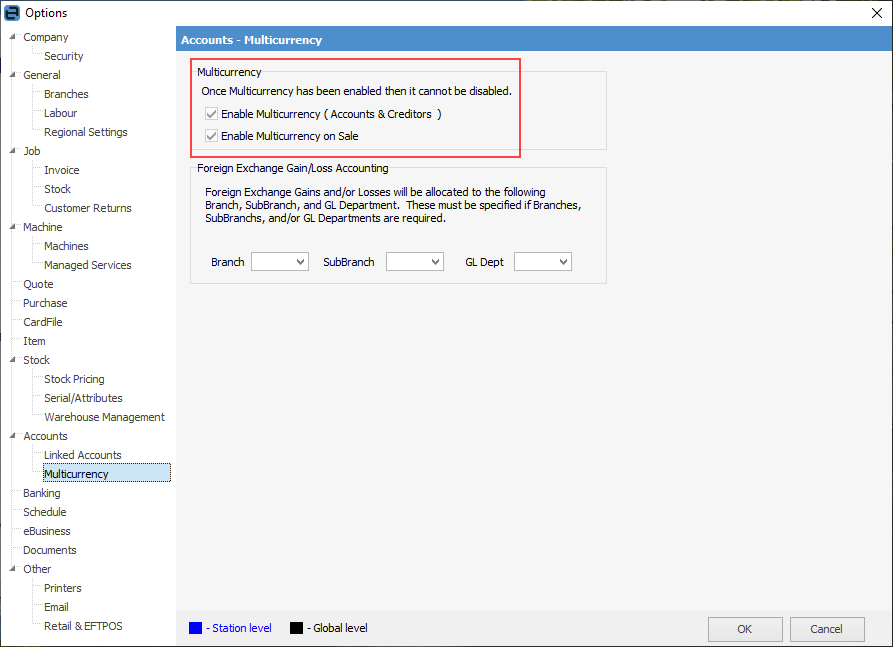893x647 pixels.
Task: Open the Banking options page
Action: [42, 493]
